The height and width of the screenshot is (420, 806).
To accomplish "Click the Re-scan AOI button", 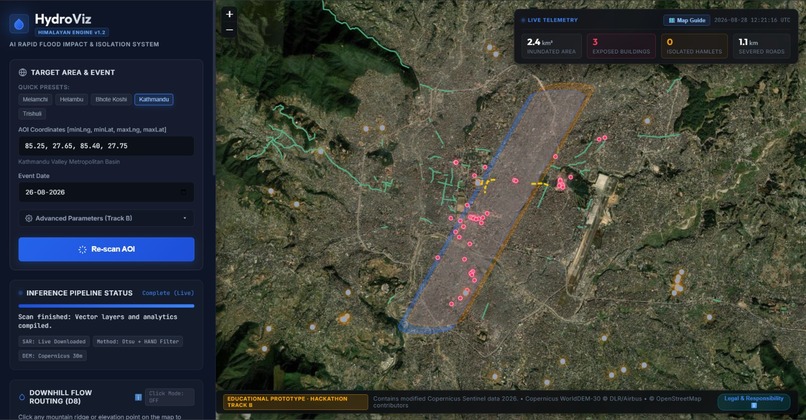I will click(x=106, y=249).
